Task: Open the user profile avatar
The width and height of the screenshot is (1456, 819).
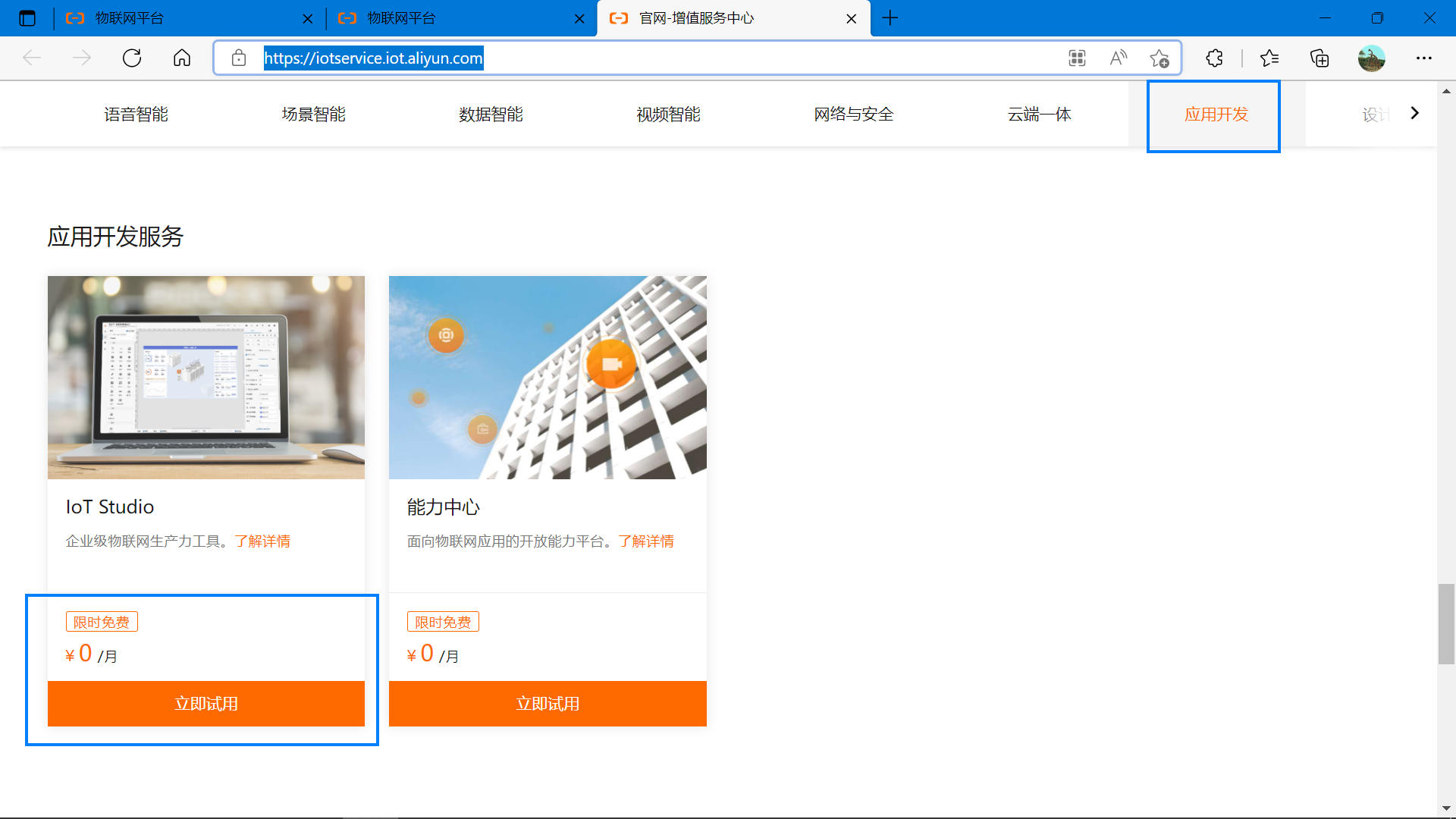Action: [1371, 58]
